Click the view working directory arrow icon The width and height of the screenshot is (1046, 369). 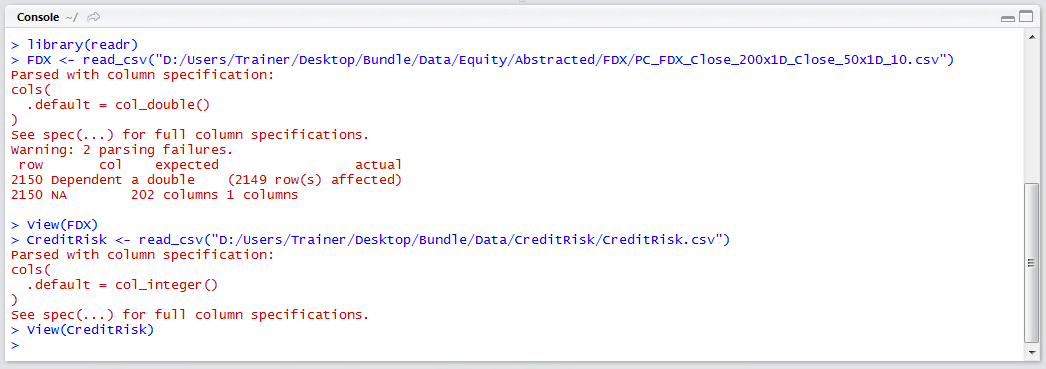[94, 17]
